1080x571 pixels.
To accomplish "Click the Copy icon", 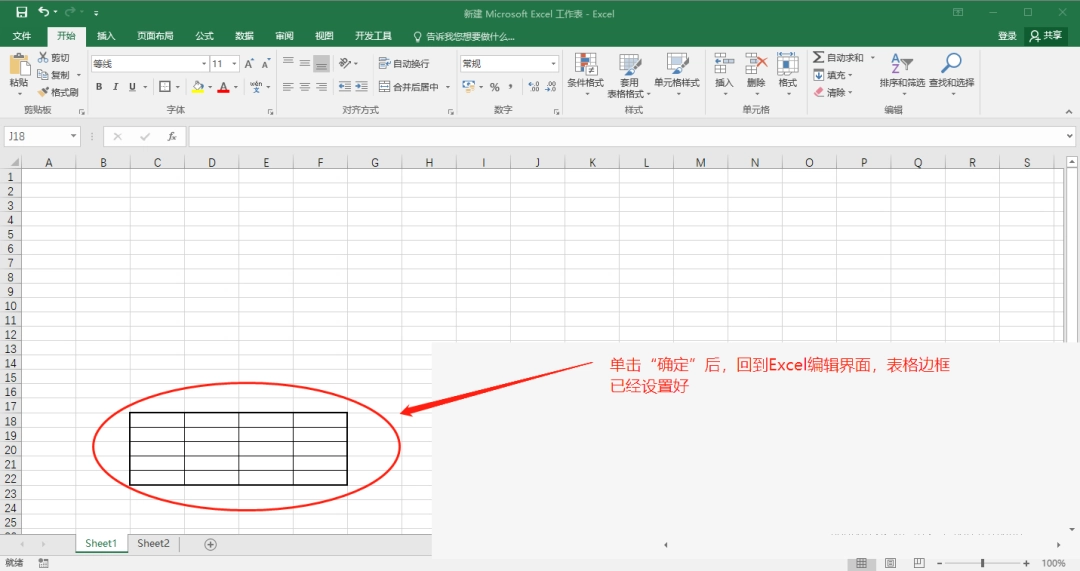I will click(43, 74).
